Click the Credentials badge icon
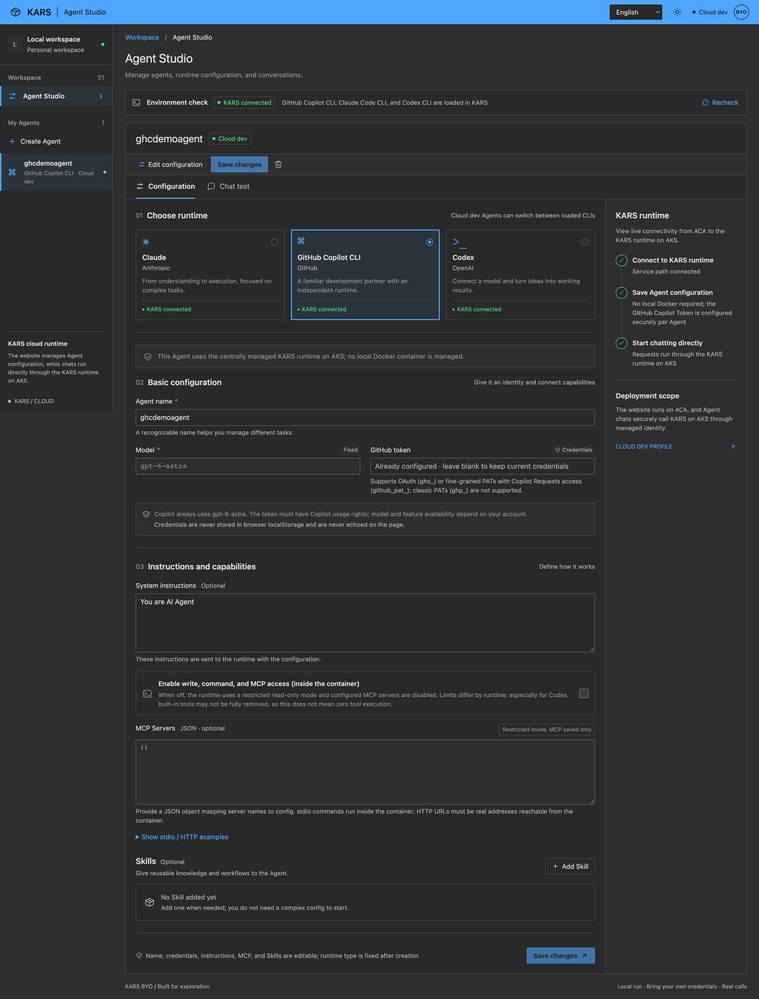This screenshot has height=999, width=759. [558, 450]
